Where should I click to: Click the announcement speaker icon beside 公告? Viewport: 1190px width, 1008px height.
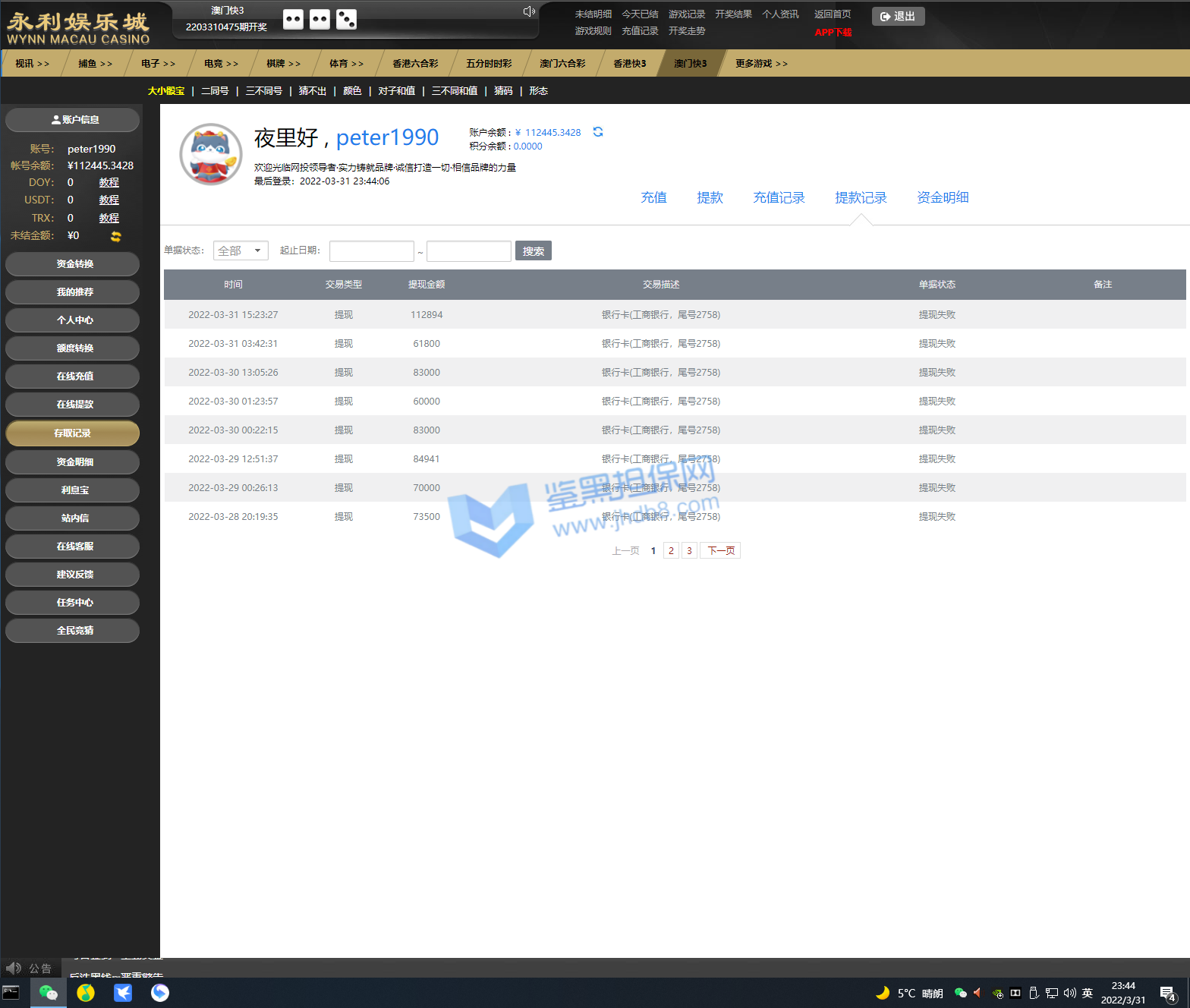coord(13,968)
